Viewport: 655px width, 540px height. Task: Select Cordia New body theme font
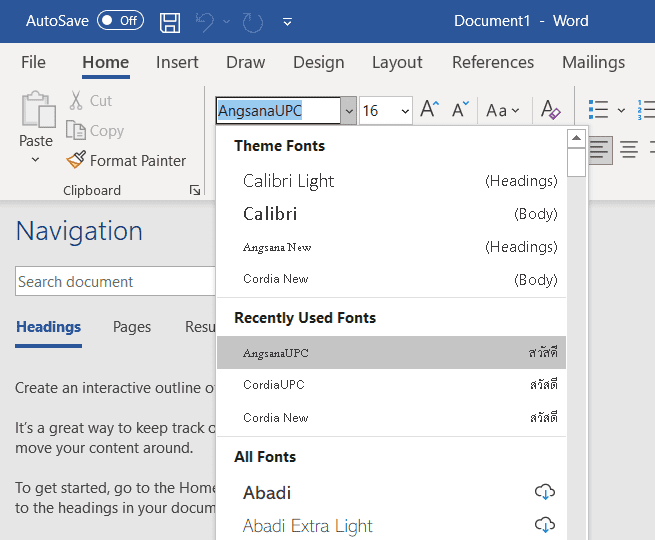click(391, 279)
